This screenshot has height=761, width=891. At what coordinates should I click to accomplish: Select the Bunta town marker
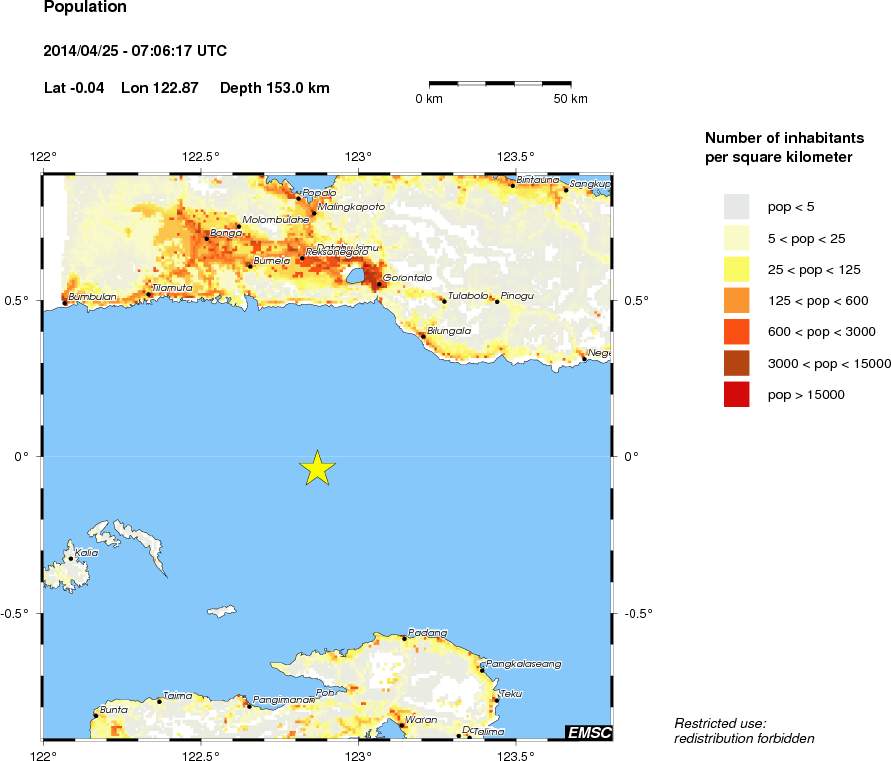96,715
